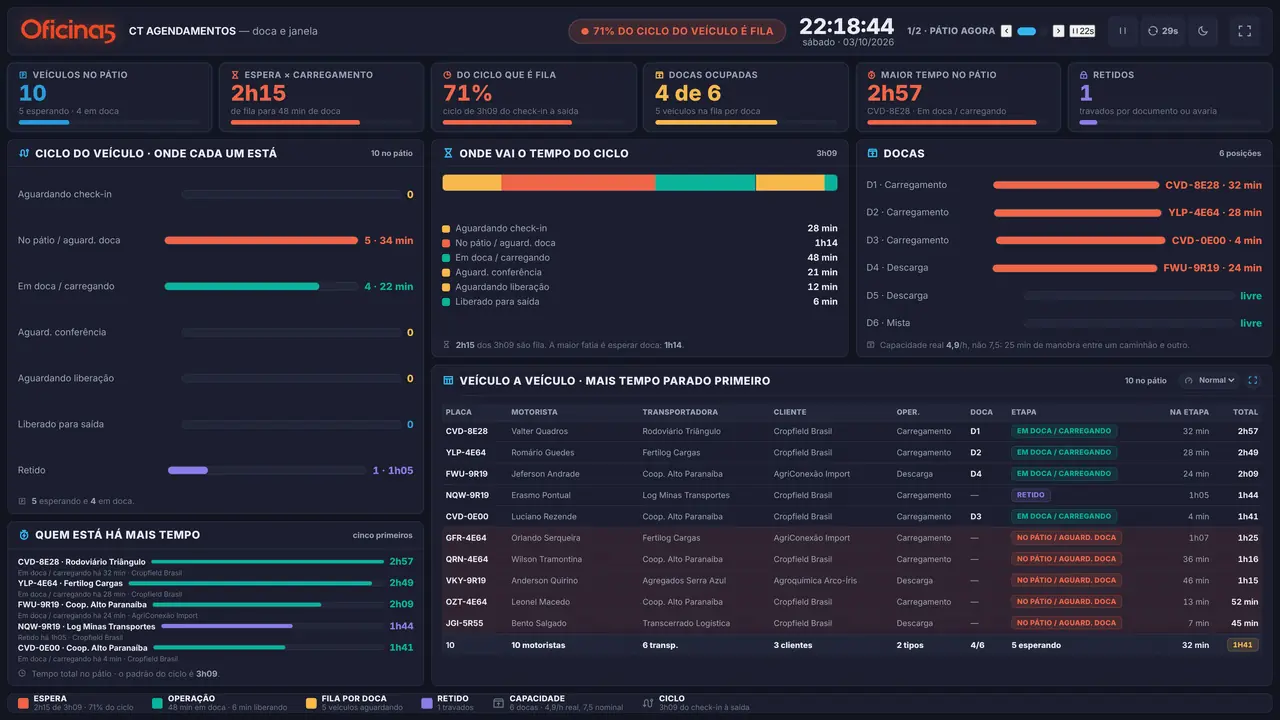Toggle dark mode moon icon
The width and height of the screenshot is (1280, 720).
[1203, 31]
